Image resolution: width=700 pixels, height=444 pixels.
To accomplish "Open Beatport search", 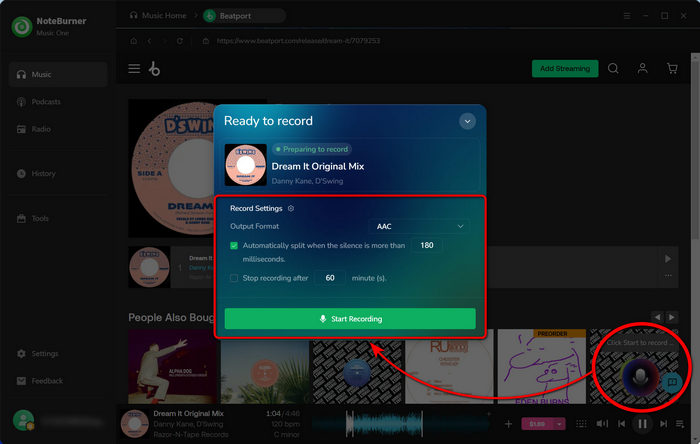I will tap(613, 68).
